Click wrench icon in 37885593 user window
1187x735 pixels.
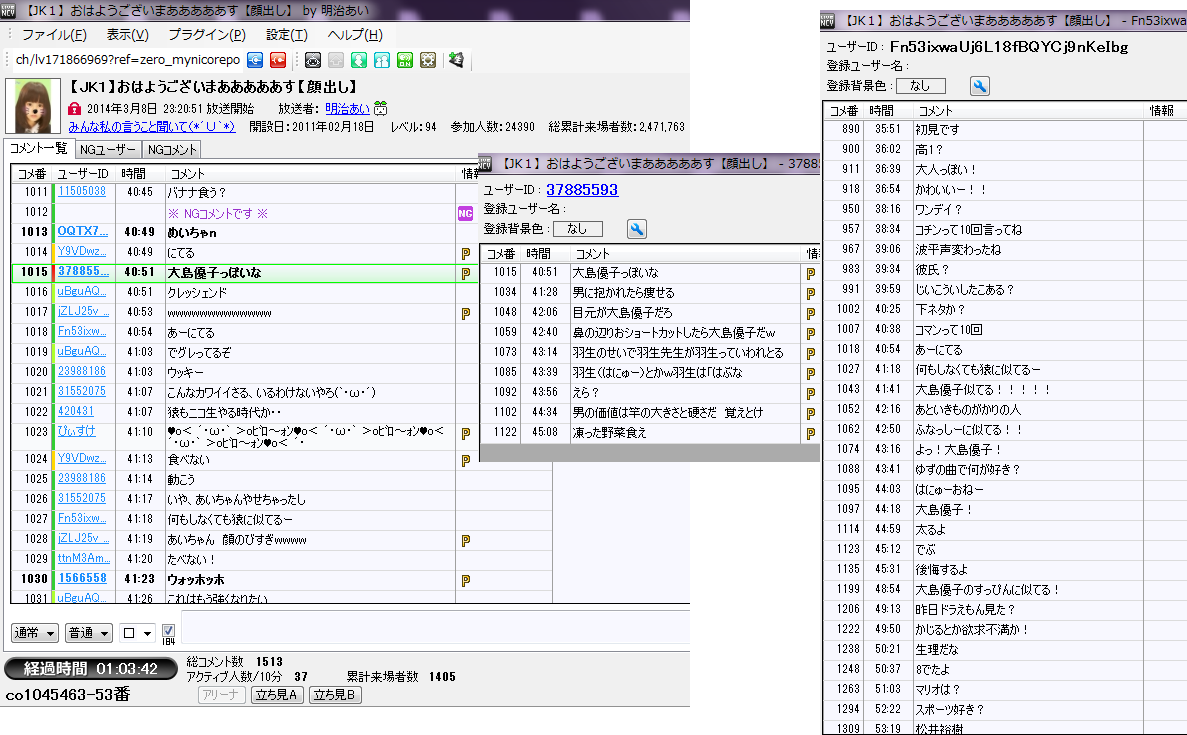(x=636, y=229)
